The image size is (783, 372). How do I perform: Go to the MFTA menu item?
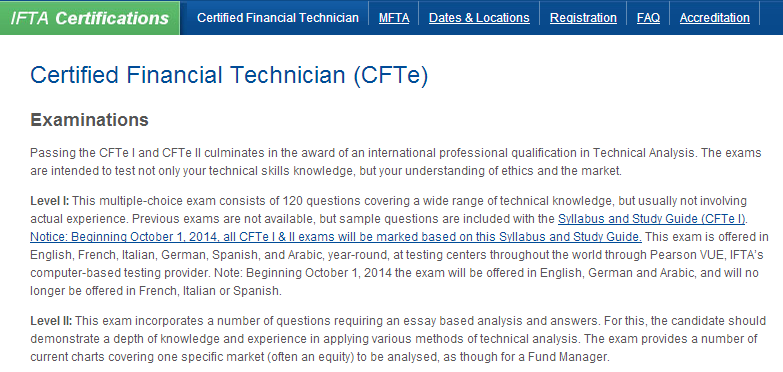[394, 18]
